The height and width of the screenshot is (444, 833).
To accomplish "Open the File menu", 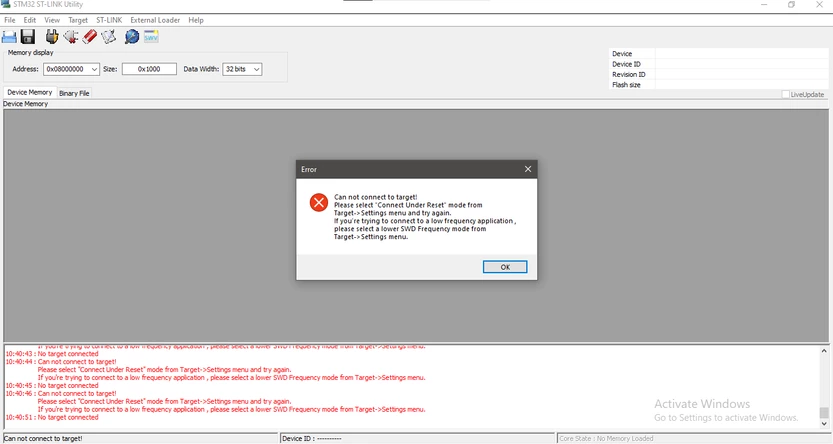I will tap(10, 20).
